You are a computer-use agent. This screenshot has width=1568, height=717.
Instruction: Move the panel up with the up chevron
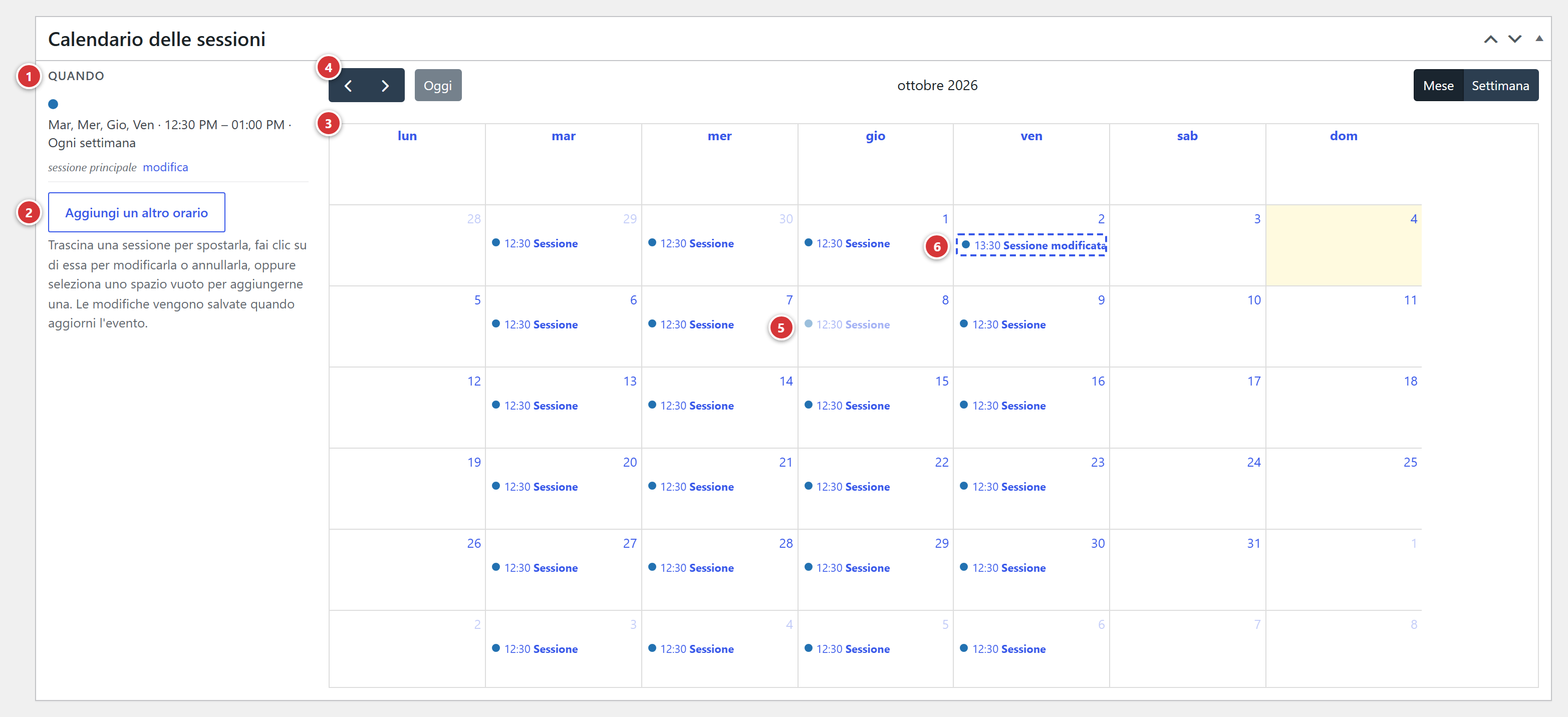1490,40
